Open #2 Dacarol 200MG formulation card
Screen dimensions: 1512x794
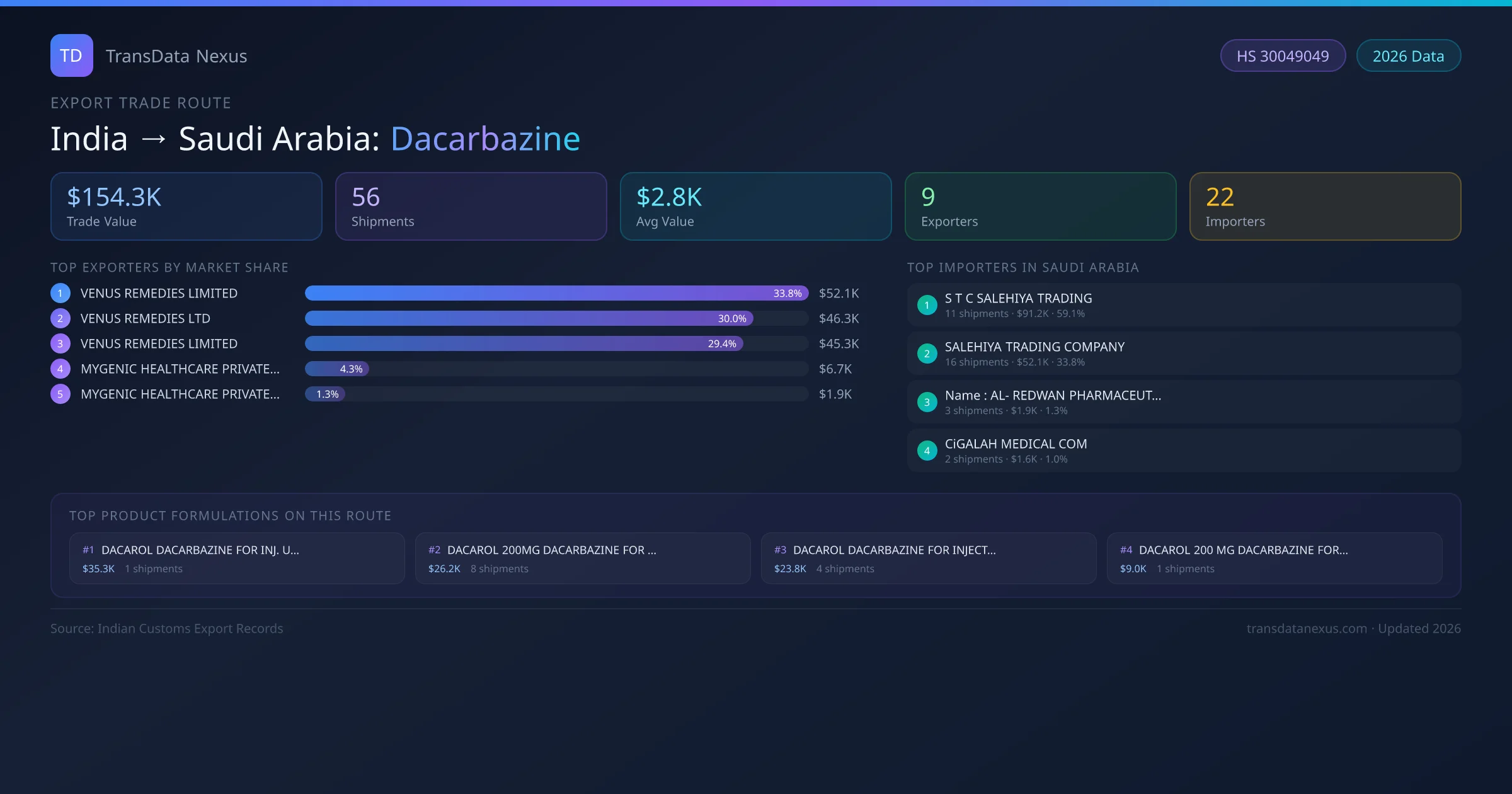[x=582, y=558]
